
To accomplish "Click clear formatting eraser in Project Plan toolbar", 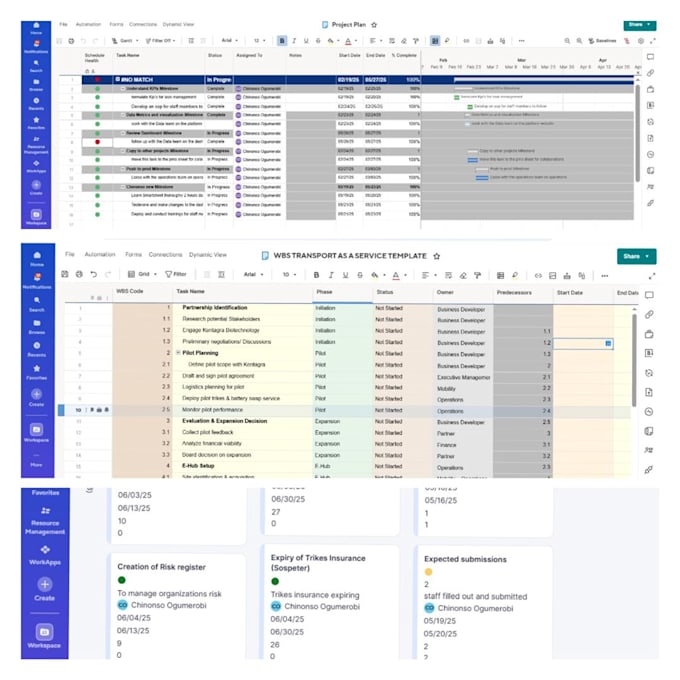I will point(404,41).
